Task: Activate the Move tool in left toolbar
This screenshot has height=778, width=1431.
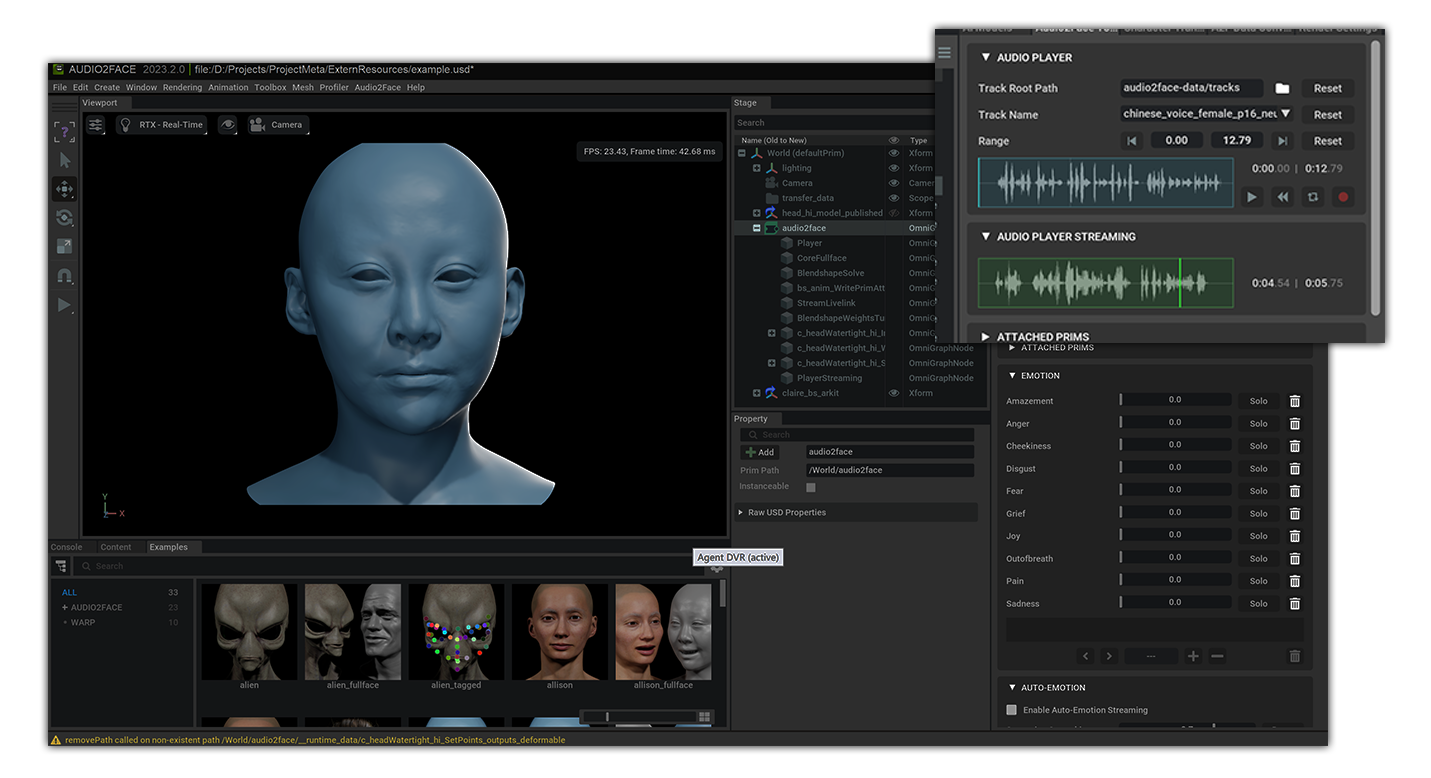Action: click(x=64, y=189)
